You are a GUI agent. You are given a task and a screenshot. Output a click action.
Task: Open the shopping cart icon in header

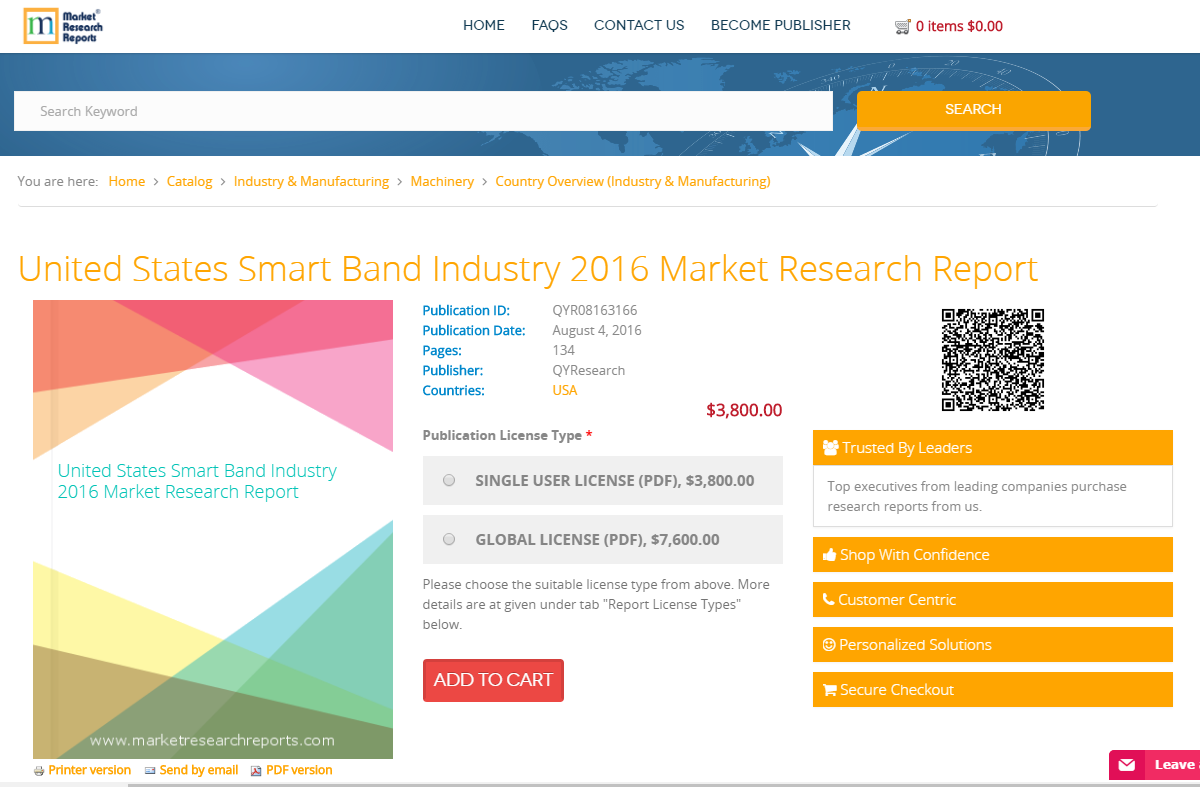tap(903, 25)
